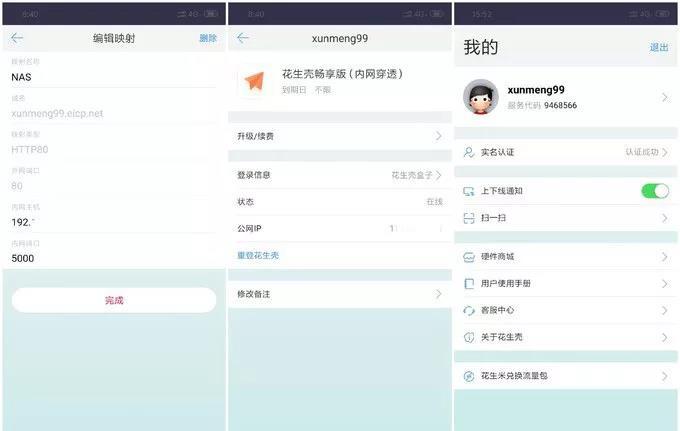Open 花生米兑换流量包
The width and height of the screenshot is (680, 431).
coord(566,376)
